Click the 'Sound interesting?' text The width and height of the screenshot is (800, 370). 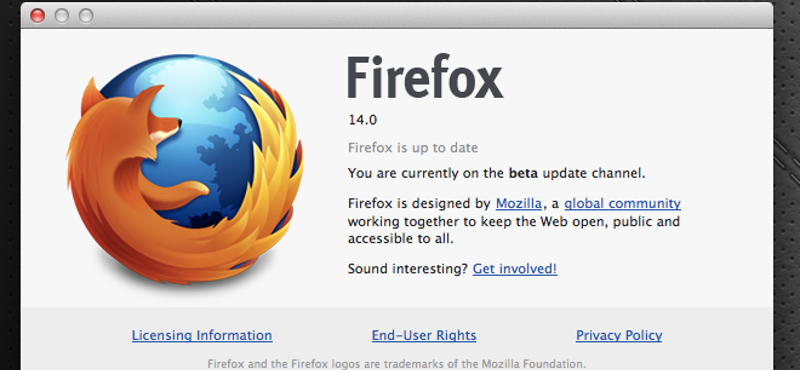(x=408, y=268)
